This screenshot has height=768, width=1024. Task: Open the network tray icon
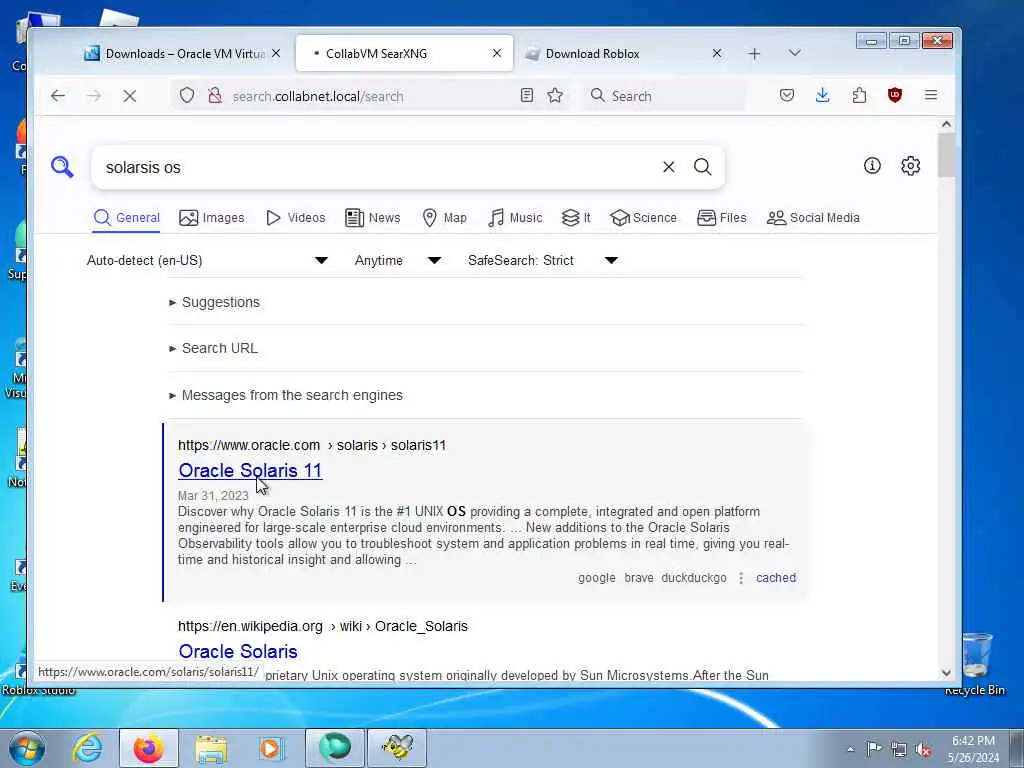899,750
